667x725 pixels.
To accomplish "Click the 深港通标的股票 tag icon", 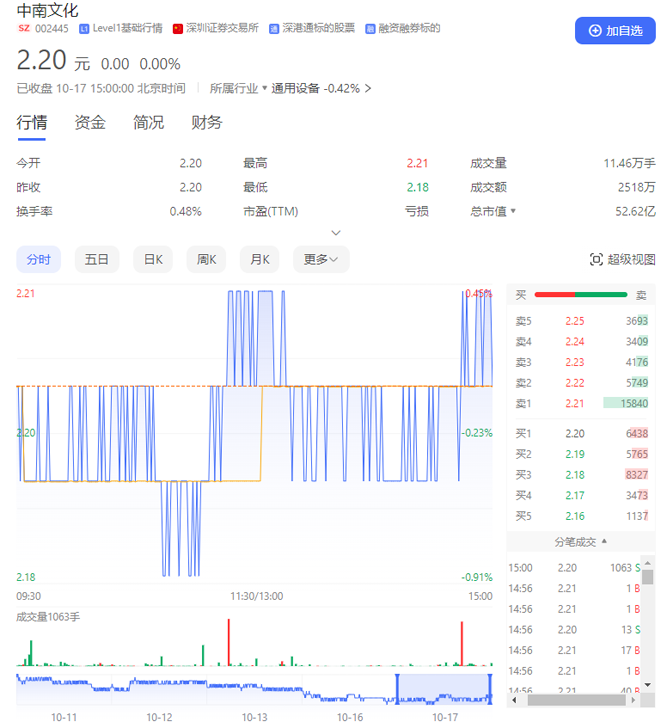I will pos(275,29).
